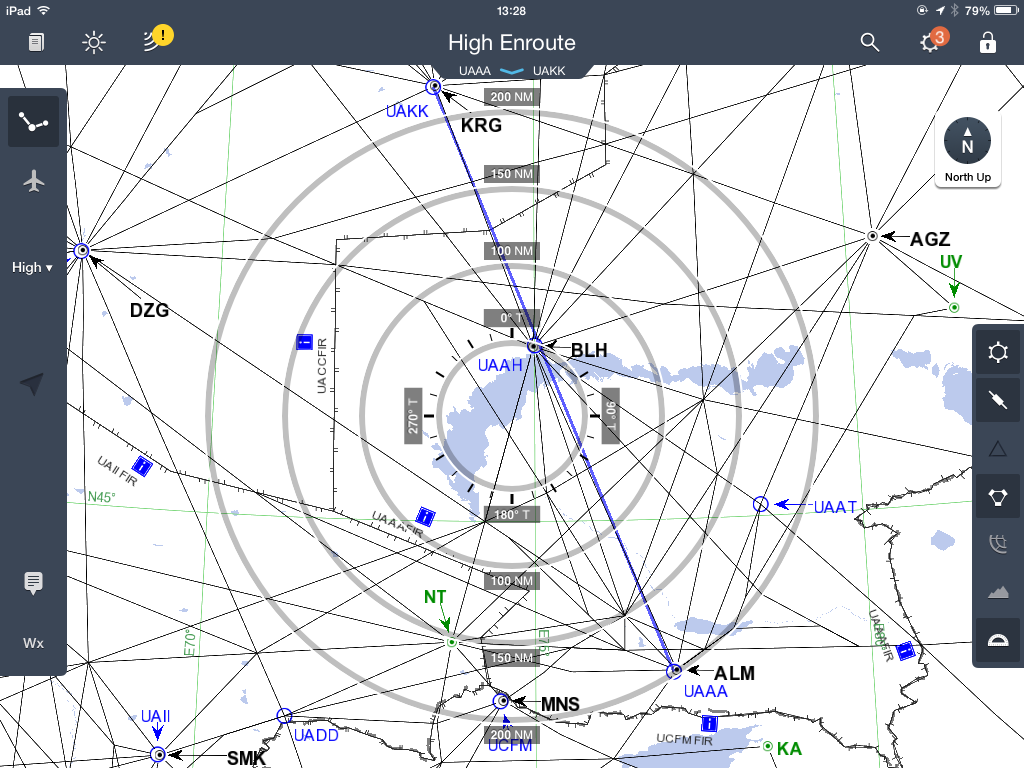Image resolution: width=1024 pixels, height=768 pixels.
Task: Open wind icon with yellow warning badge
Action: pyautogui.click(x=158, y=39)
